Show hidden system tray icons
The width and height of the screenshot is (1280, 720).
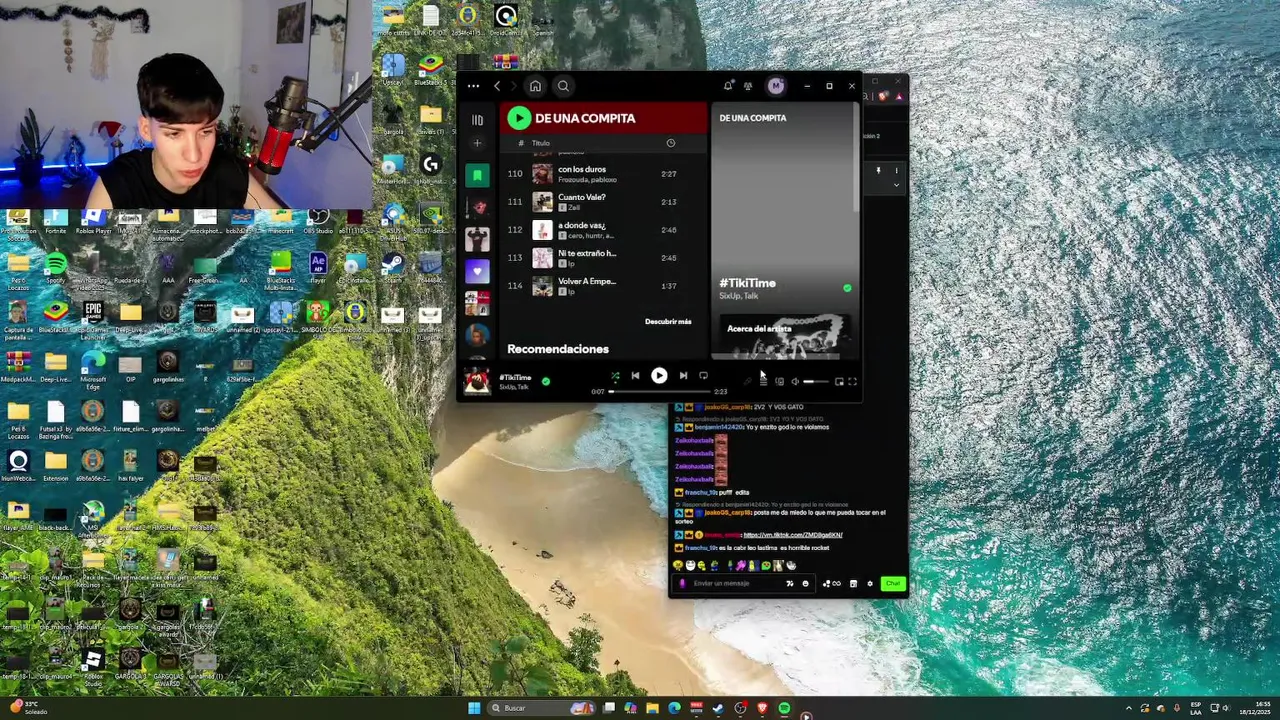click(1129, 708)
